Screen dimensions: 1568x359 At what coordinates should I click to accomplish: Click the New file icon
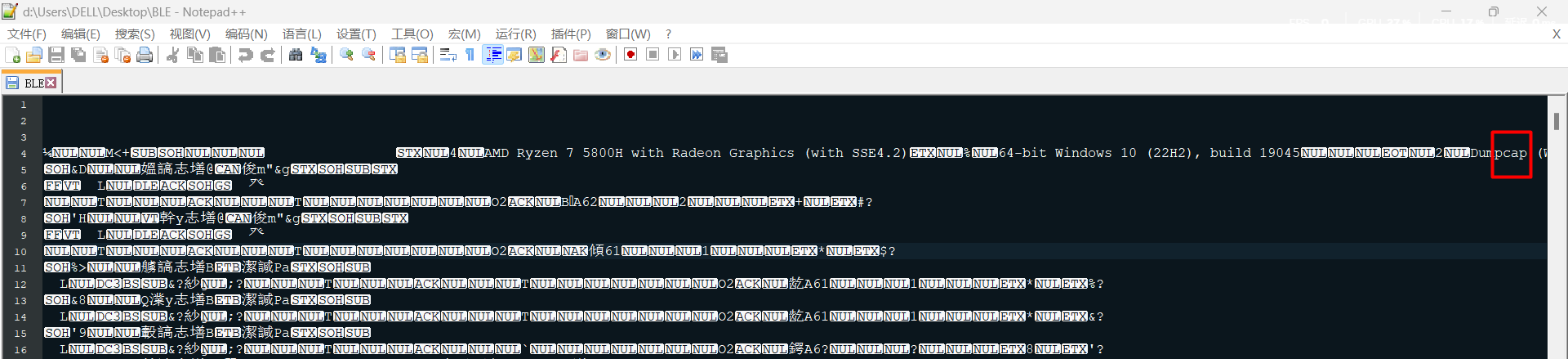click(13, 55)
